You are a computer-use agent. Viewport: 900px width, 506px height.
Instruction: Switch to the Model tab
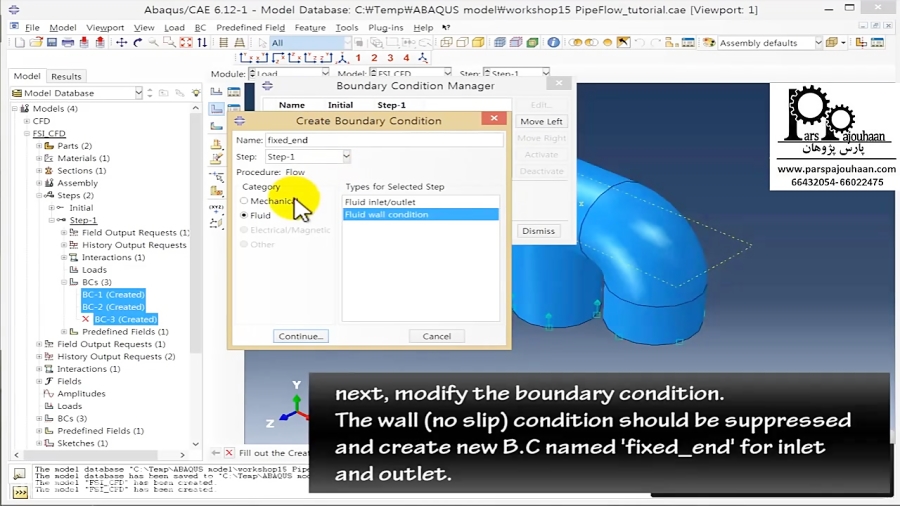pyautogui.click(x=27, y=76)
